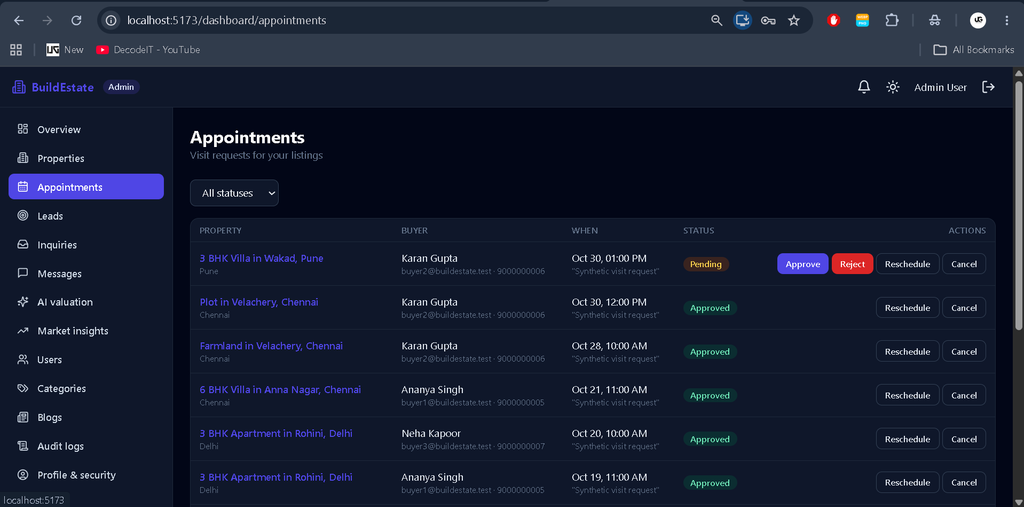Viewport: 1024px width, 507px height.
Task: Click the Appointments calendar icon in sidebar
Action: click(x=23, y=187)
